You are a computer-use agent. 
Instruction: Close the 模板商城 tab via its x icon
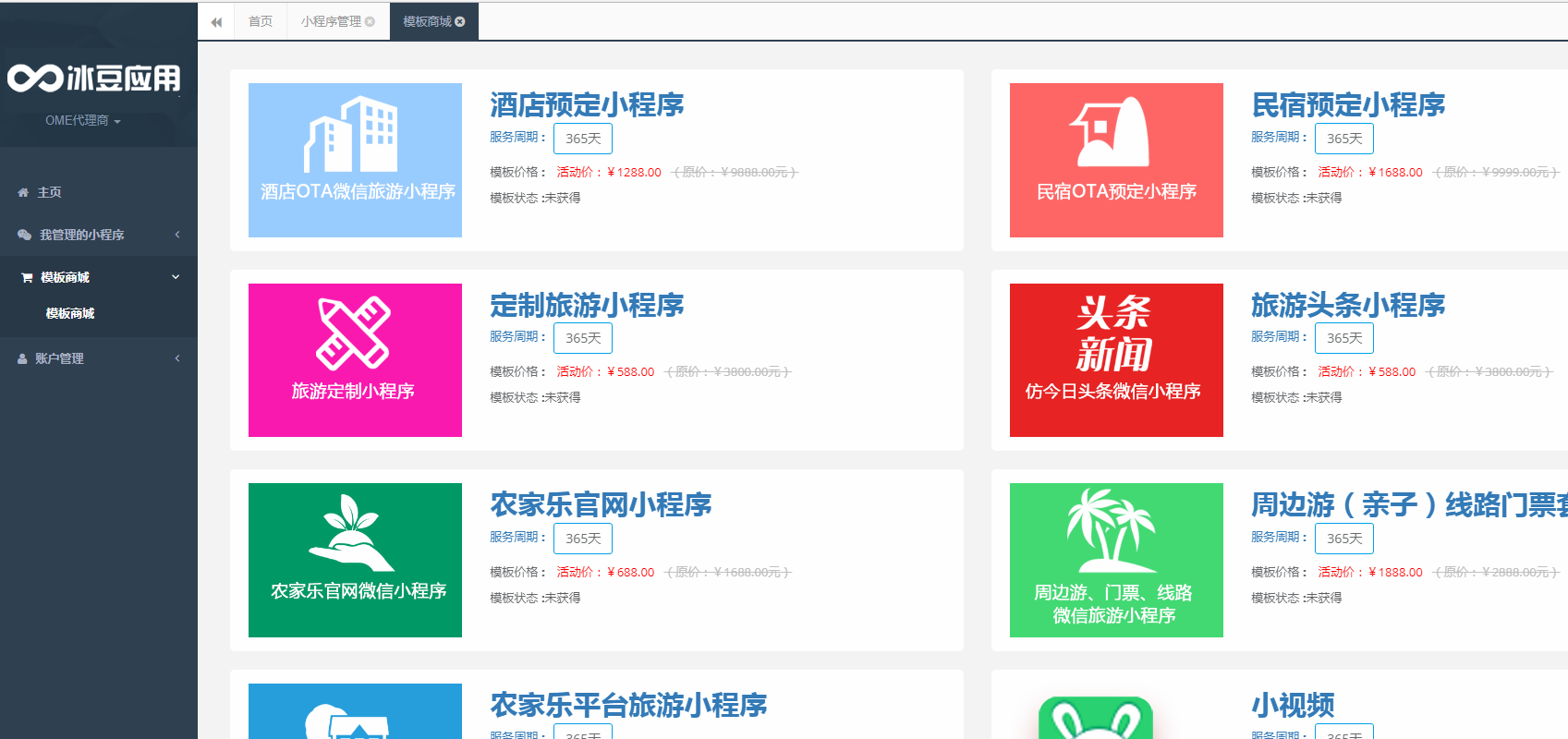460,21
